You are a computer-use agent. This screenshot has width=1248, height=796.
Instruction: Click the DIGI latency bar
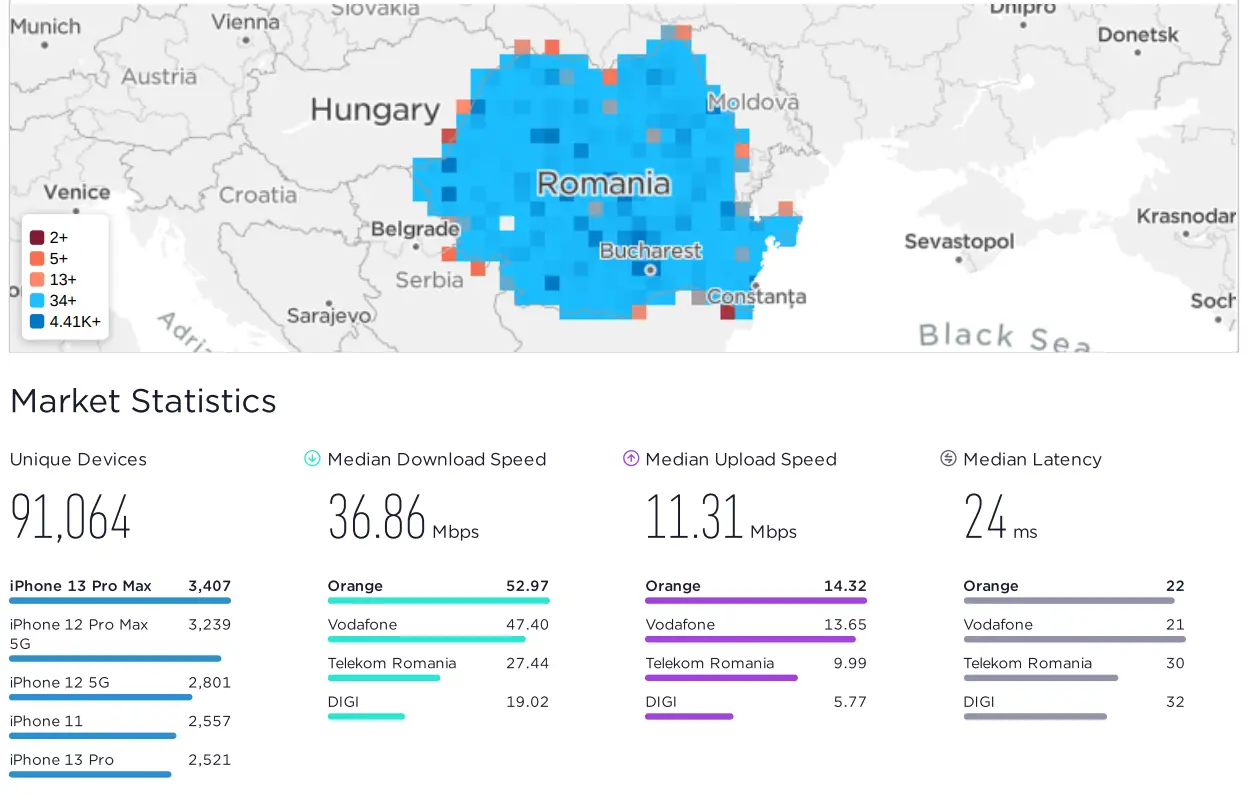coord(1035,716)
